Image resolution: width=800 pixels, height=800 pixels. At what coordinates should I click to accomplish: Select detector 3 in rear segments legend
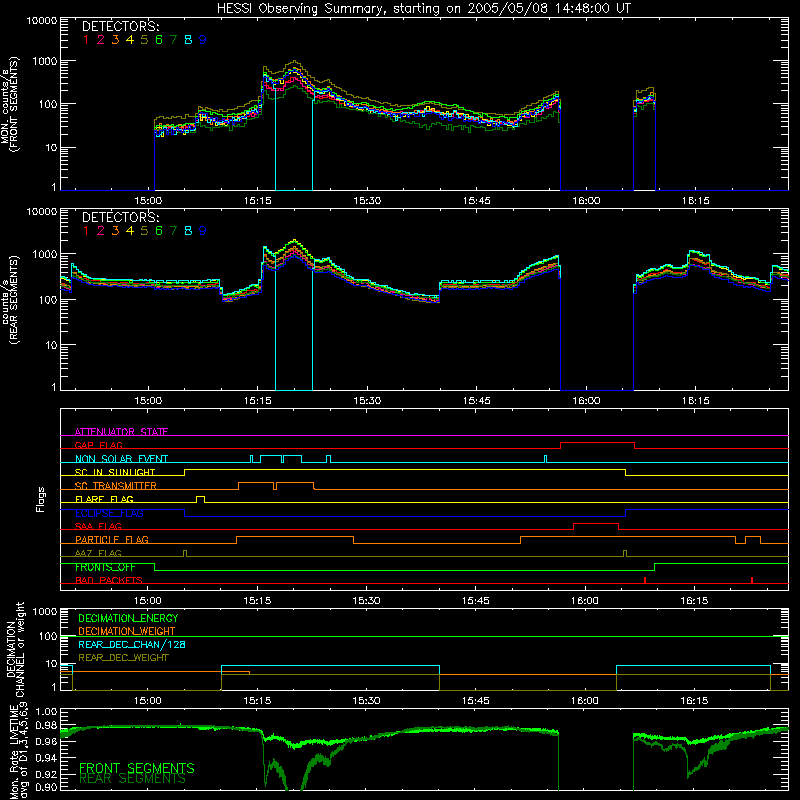(x=115, y=231)
